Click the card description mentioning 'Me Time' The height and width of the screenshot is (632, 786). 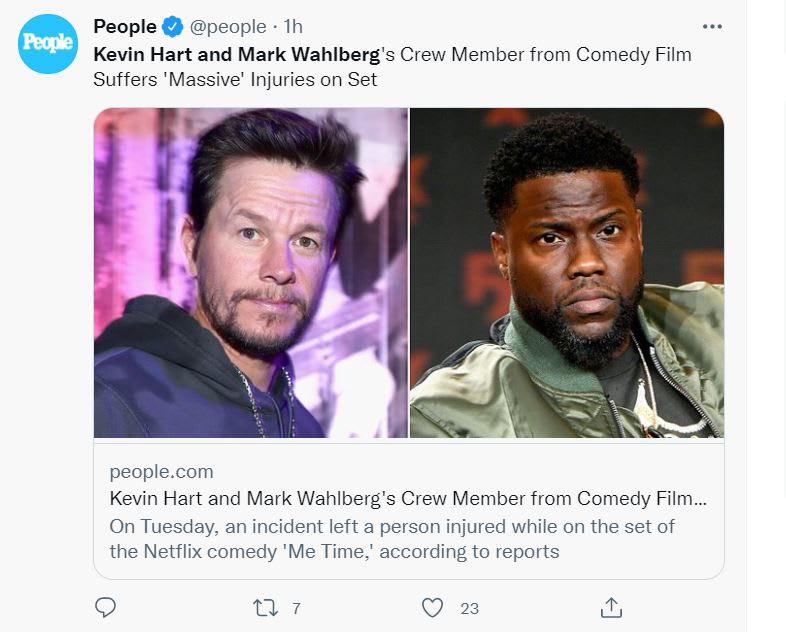(x=392, y=539)
